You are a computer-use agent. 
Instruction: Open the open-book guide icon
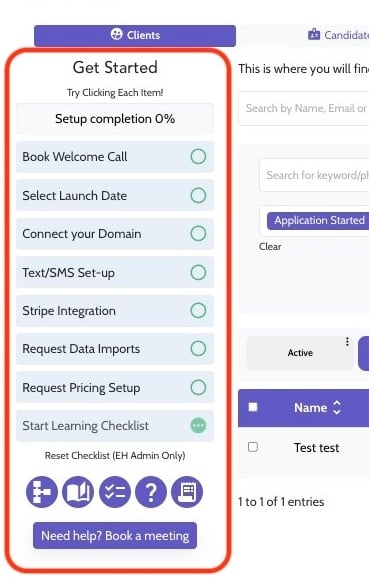point(78,492)
